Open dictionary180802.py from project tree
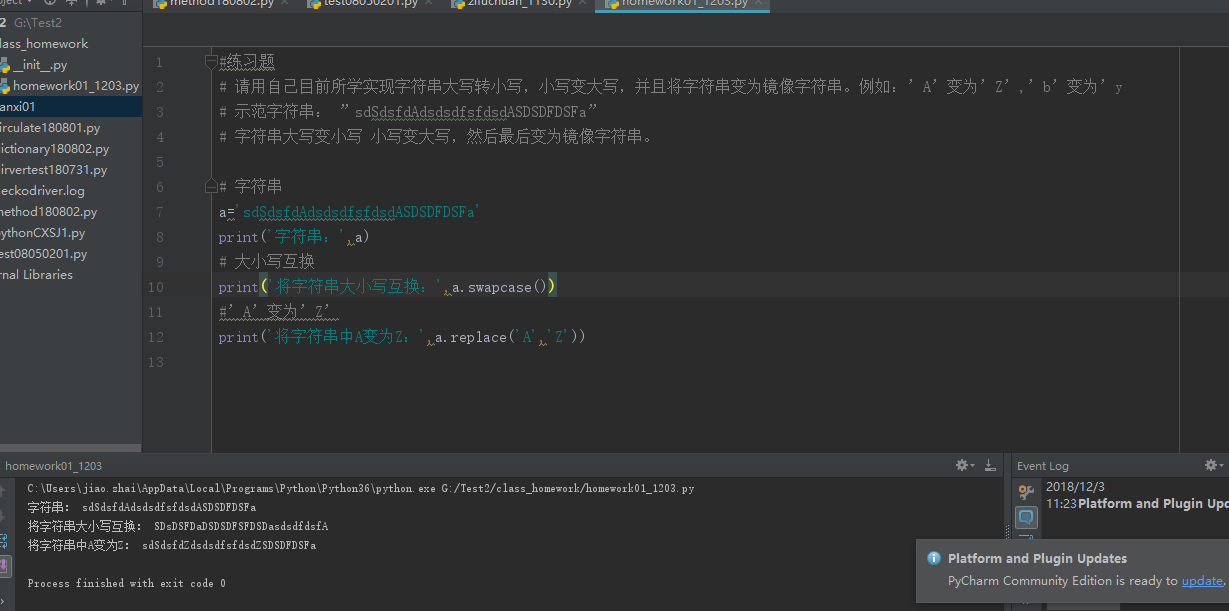 tap(55, 149)
